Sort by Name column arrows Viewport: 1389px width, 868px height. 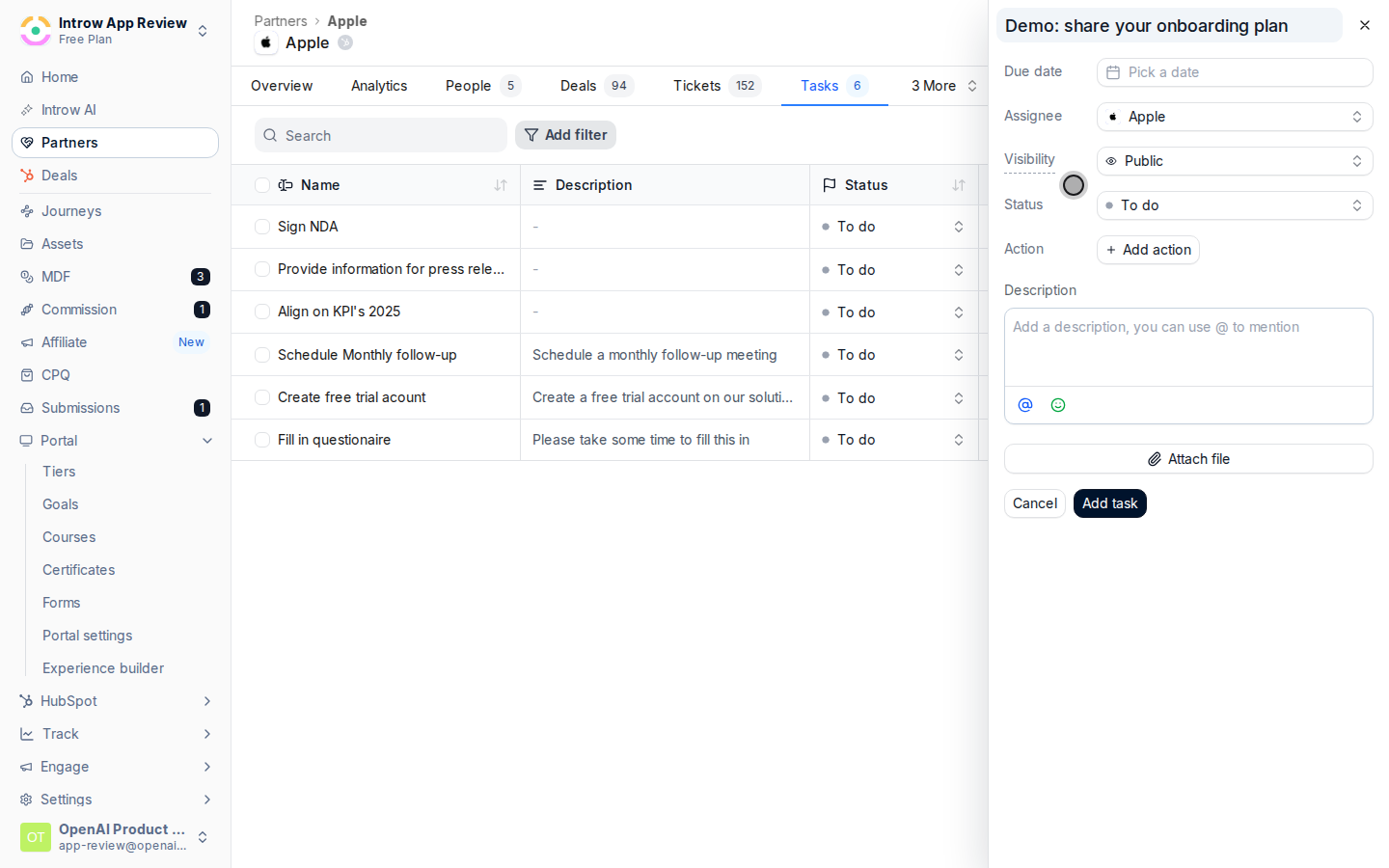(501, 185)
